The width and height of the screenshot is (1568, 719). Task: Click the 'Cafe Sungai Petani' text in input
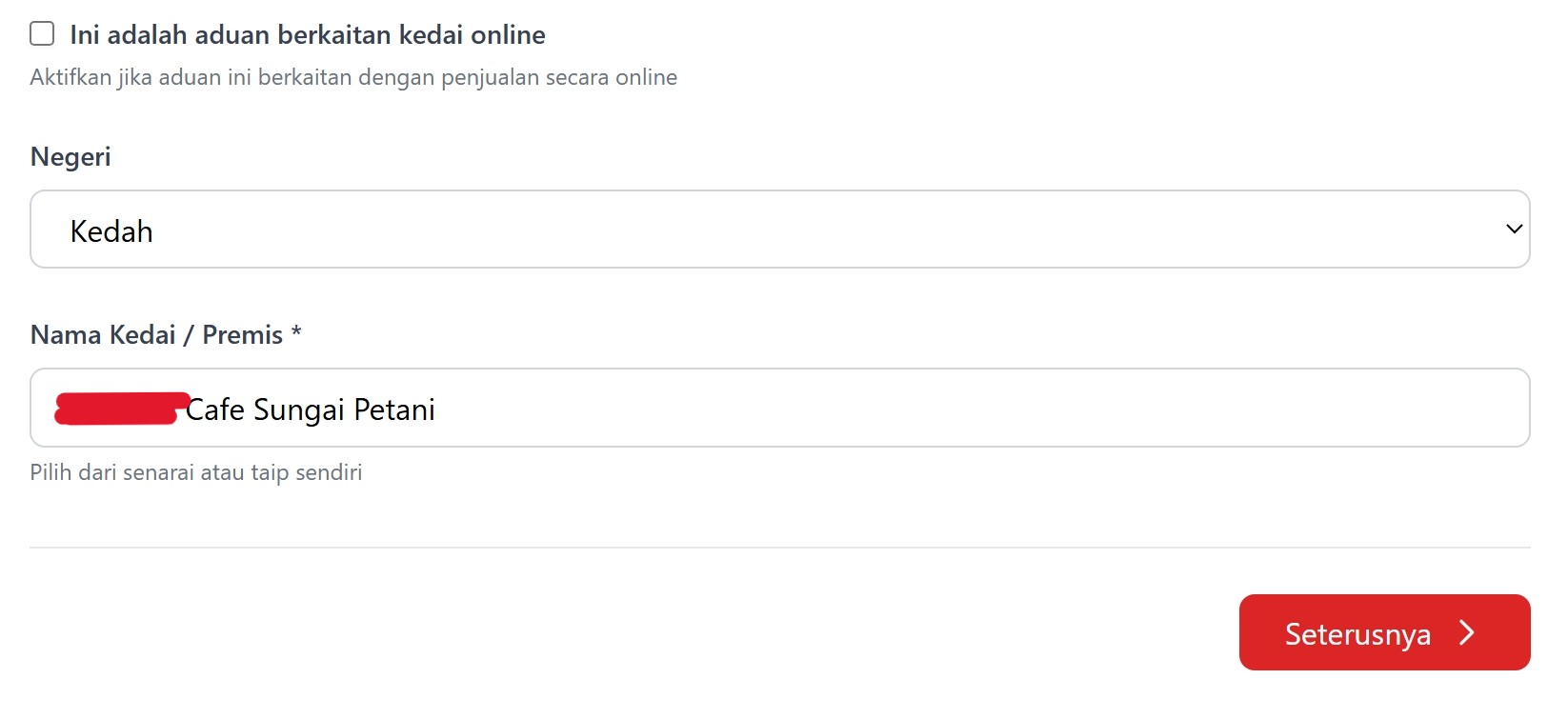(310, 409)
